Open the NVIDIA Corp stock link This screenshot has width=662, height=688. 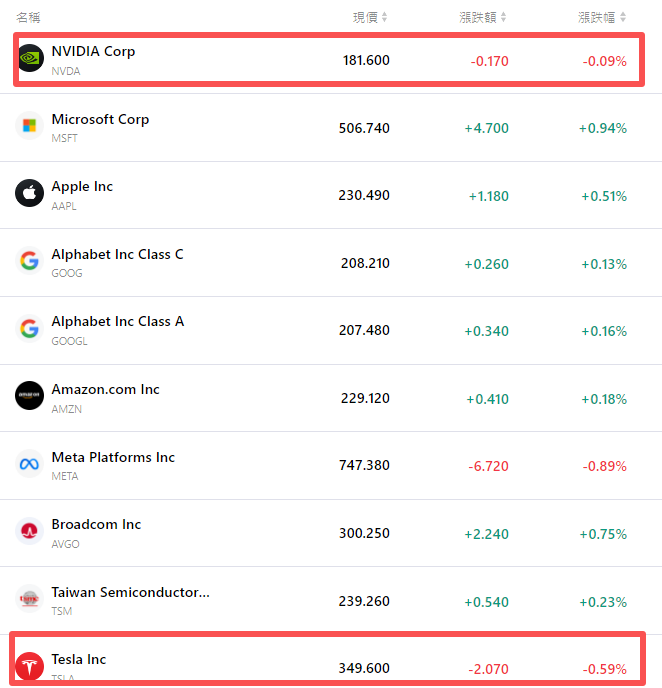[93, 51]
